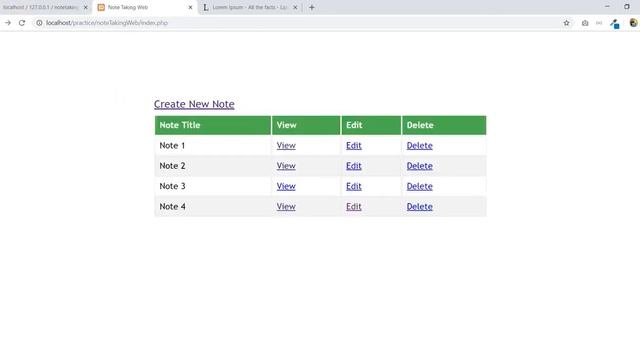View Note 4
Viewport: 640px width, 360px height.
286,207
